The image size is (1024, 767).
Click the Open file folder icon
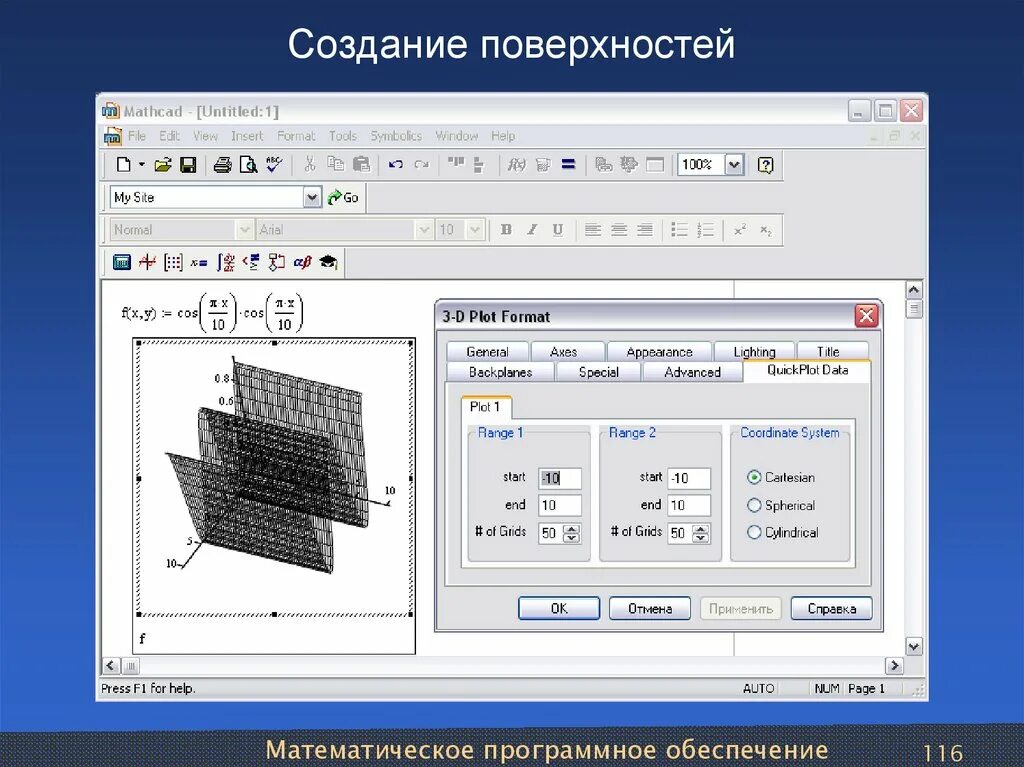click(x=163, y=165)
